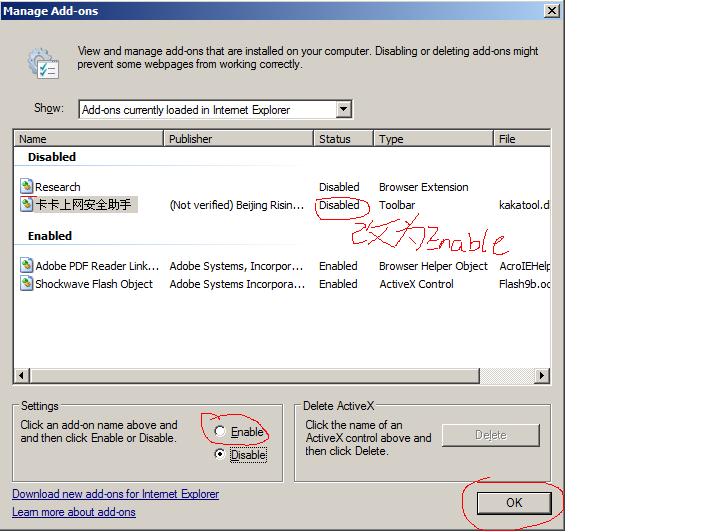Viewport: 720px width, 532px height.
Task: Open Download new add-ons for Internet Explorer link
Action: coord(116,494)
